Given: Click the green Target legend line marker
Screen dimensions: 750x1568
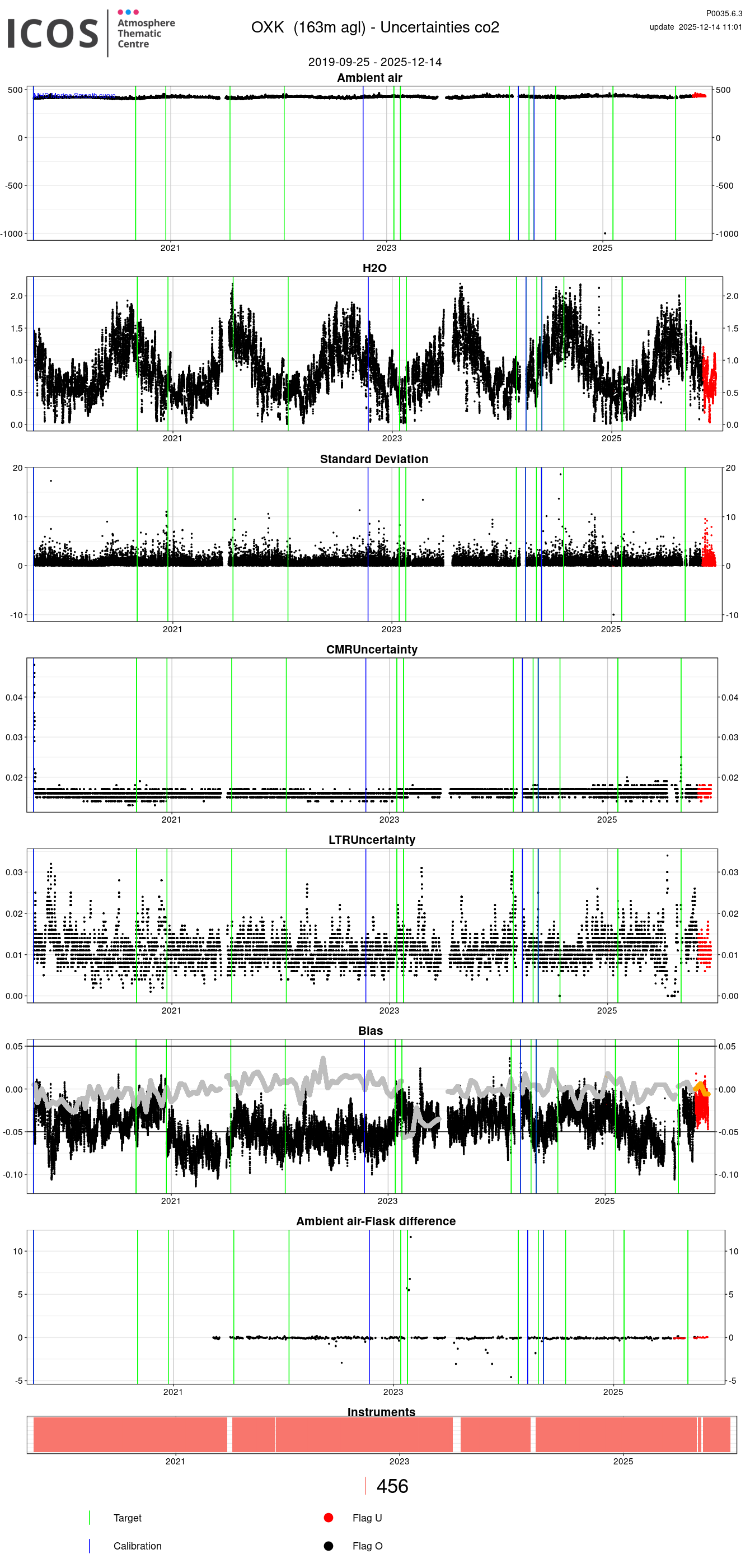Looking at the screenshot, I should (x=90, y=1518).
